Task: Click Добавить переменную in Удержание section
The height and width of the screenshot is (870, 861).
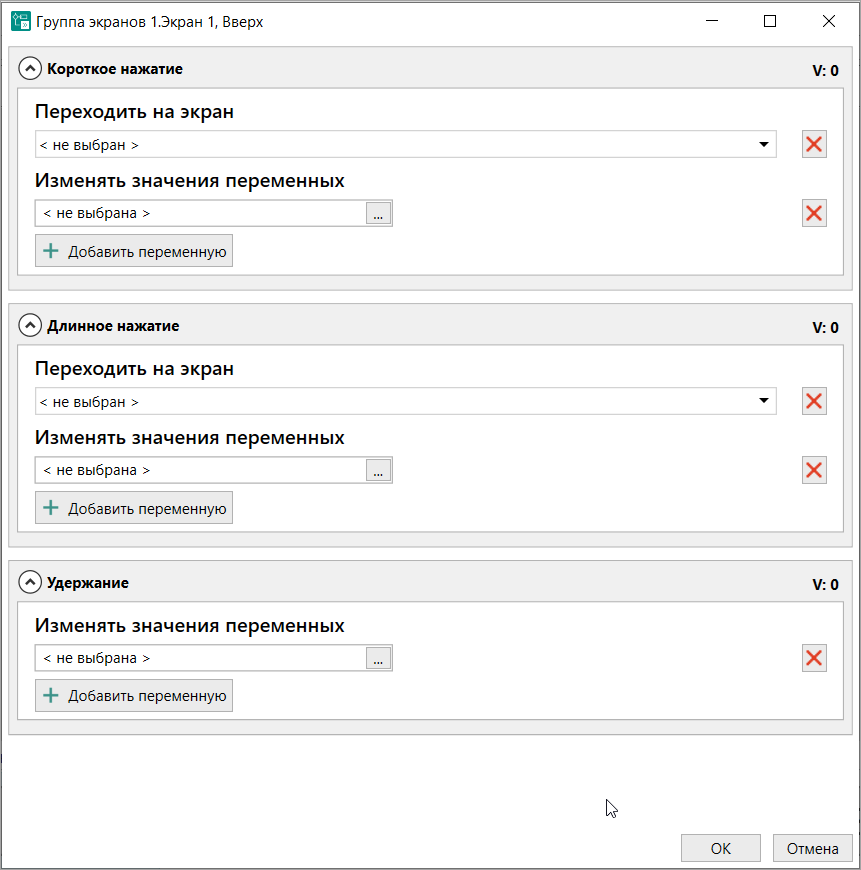Action: pos(134,696)
